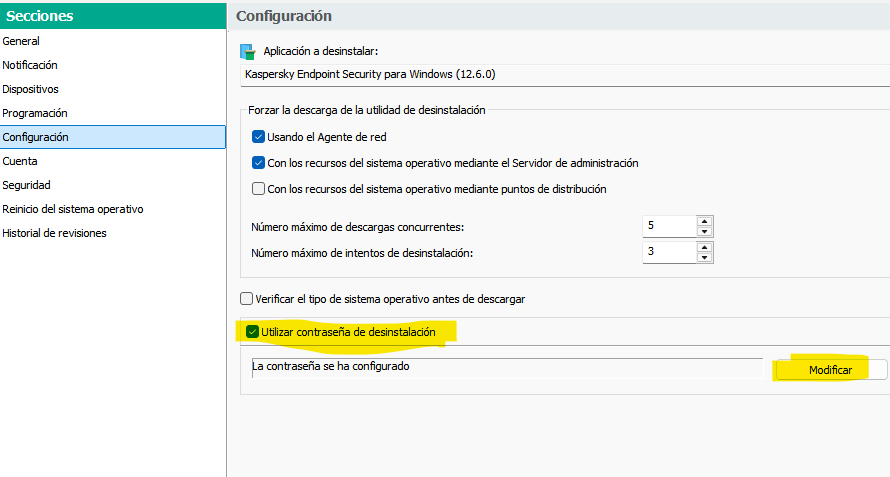Enable puntos de distribución checkbox

point(258,189)
